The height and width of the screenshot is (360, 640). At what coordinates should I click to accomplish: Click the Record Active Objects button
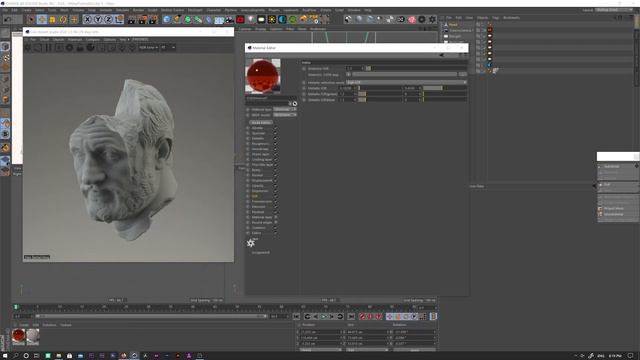pyautogui.click(x=362, y=316)
